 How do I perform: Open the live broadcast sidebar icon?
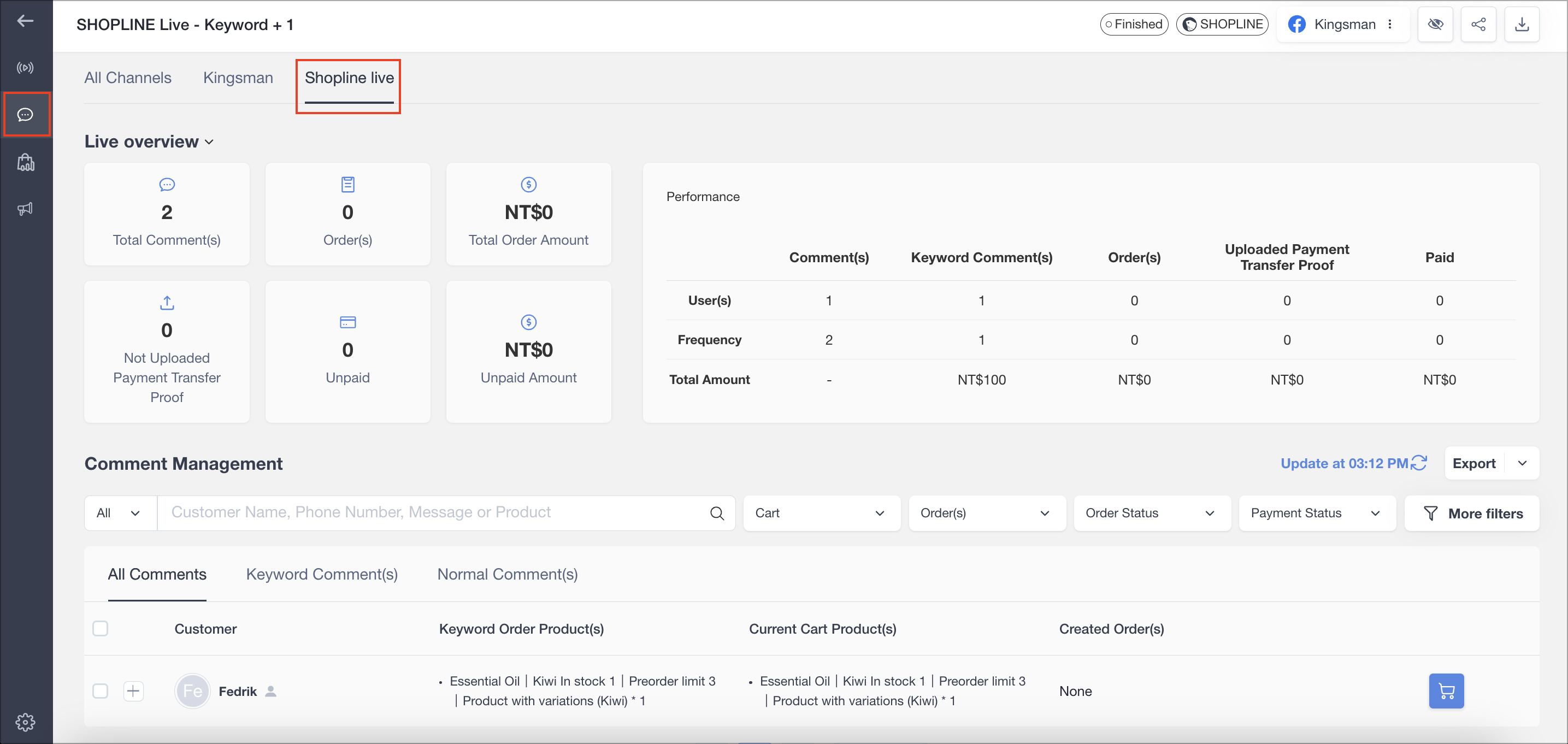point(25,68)
